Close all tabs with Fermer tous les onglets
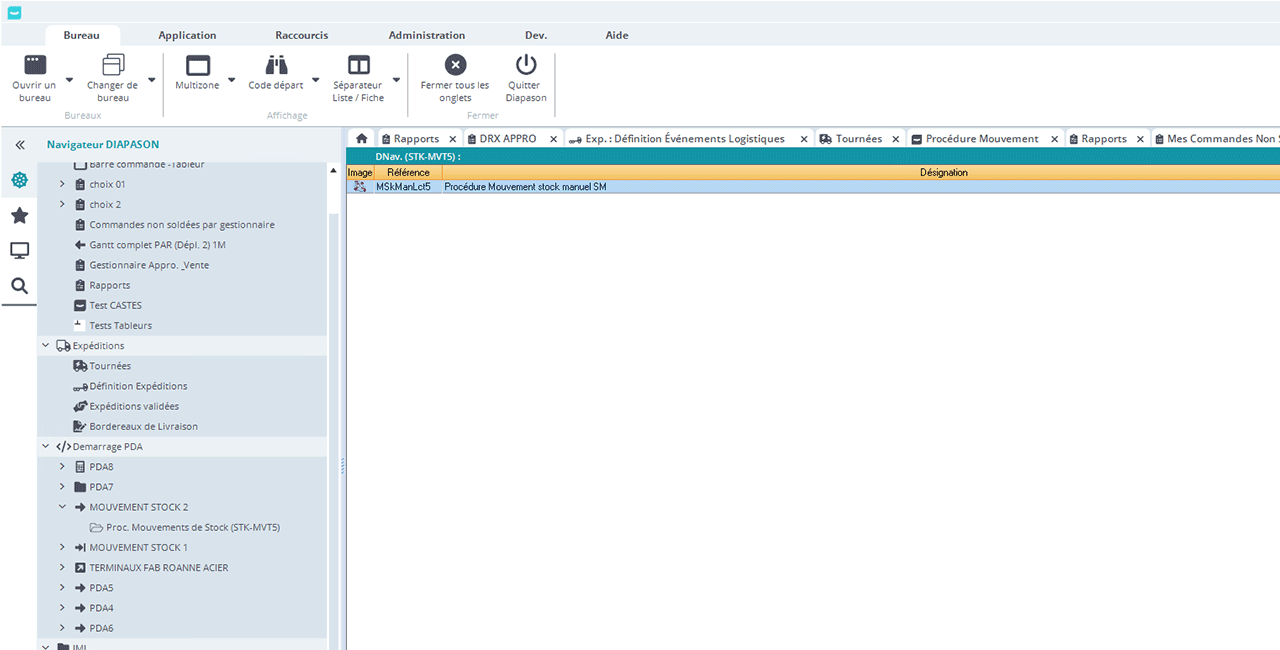The width and height of the screenshot is (1280, 650). 455,65
